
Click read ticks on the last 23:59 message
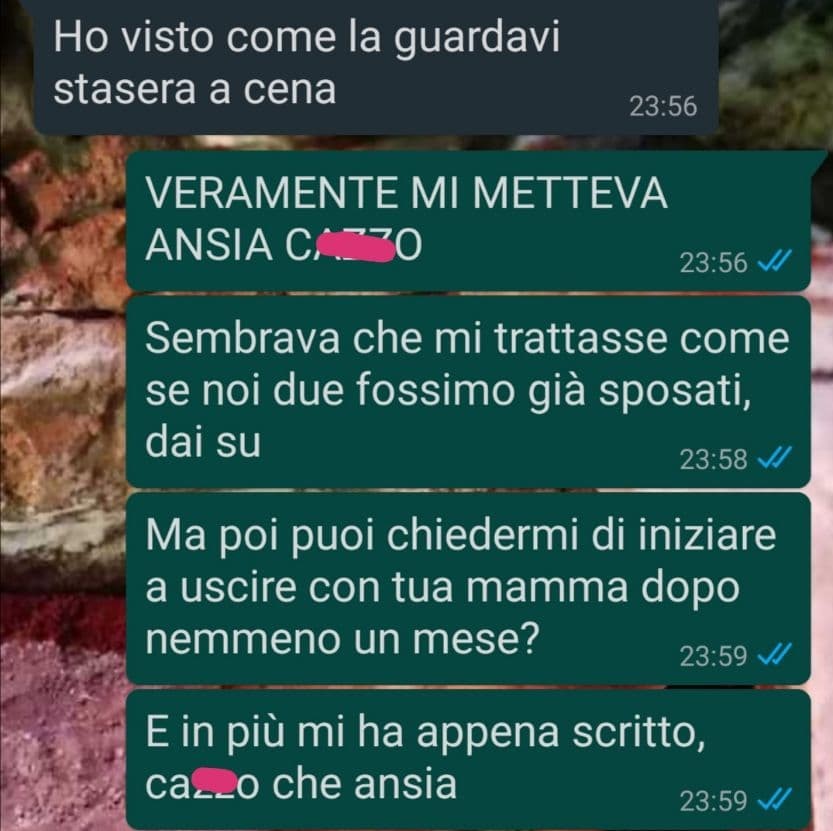(774, 799)
